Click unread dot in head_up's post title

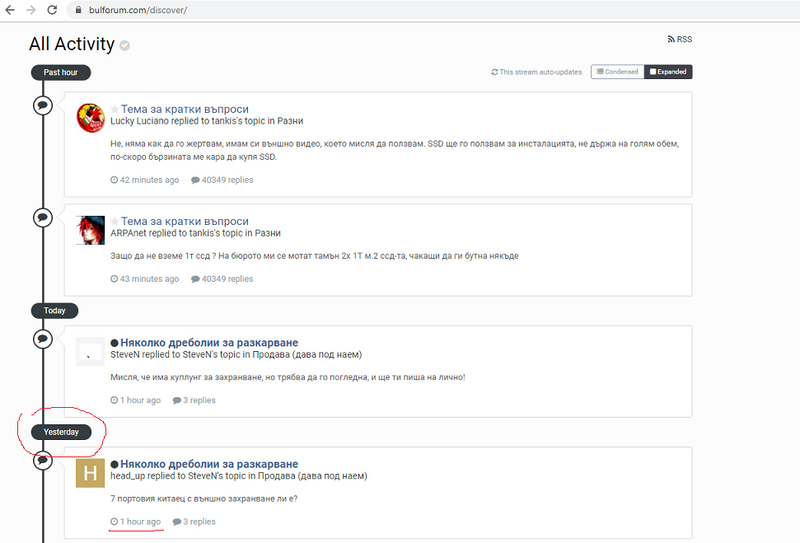(x=114, y=464)
